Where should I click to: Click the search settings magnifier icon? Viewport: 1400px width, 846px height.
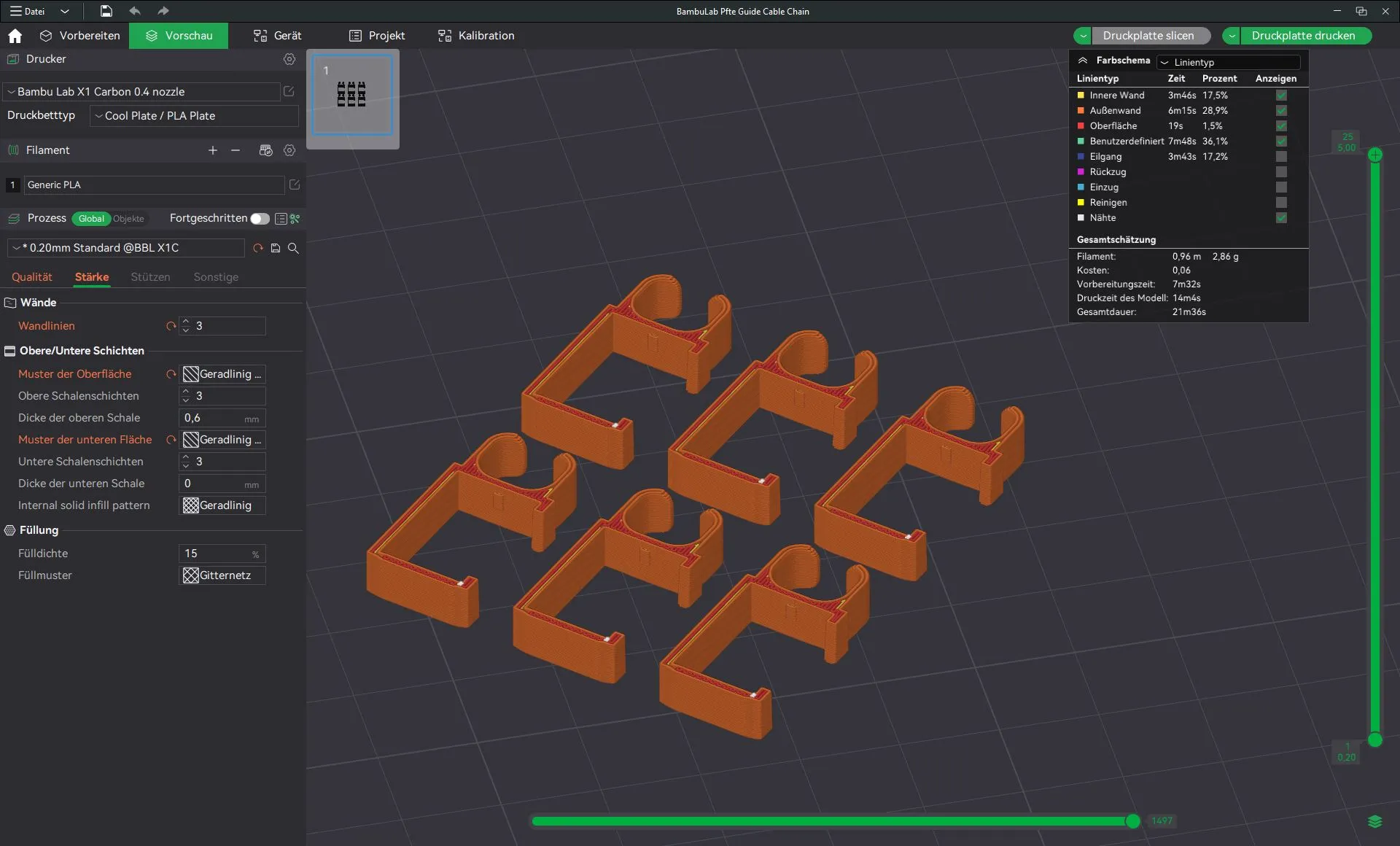pyautogui.click(x=293, y=248)
